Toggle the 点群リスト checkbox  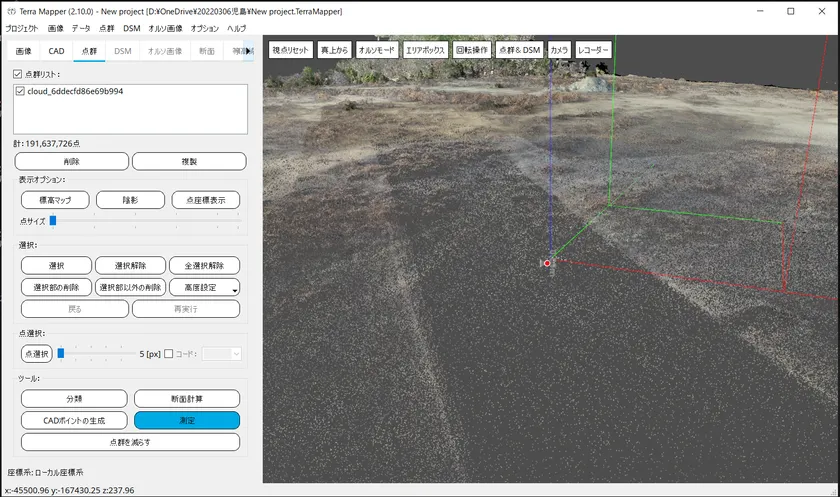17,74
